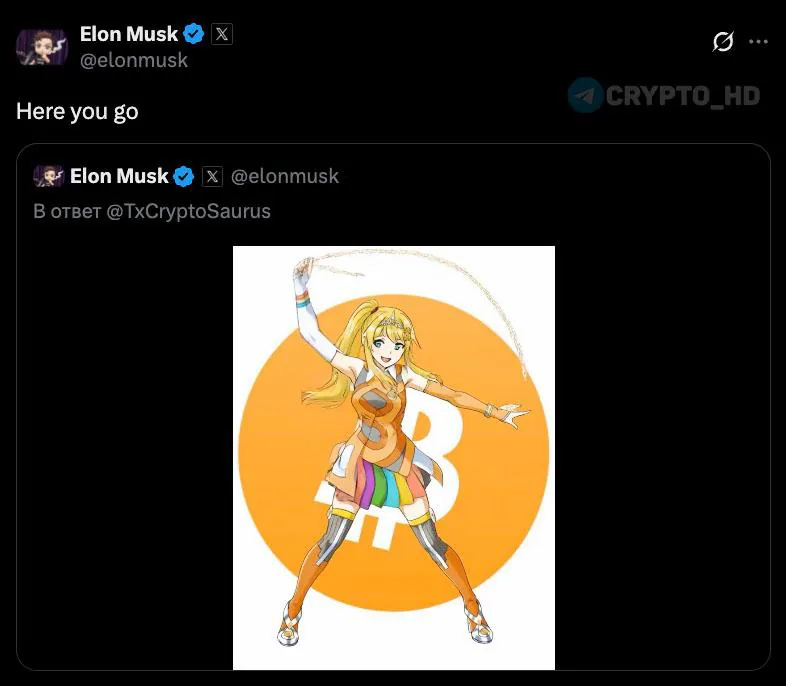The image size is (786, 686).
Task: Click the "В ответ" reply label
Action: click(x=67, y=211)
